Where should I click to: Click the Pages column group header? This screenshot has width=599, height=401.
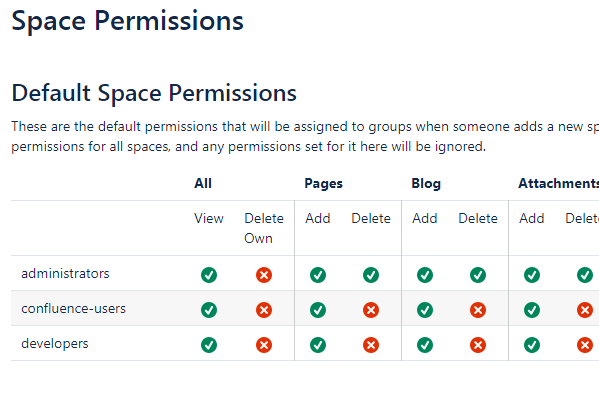[324, 184]
